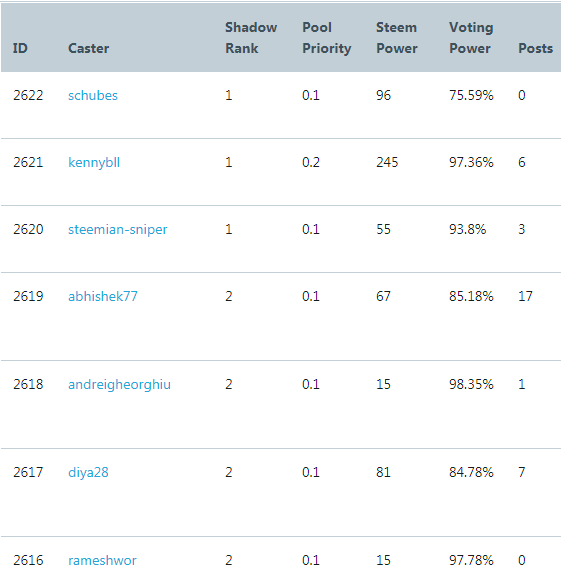Select the Pool Priority column header
The width and height of the screenshot is (561, 579).
(x=326, y=38)
